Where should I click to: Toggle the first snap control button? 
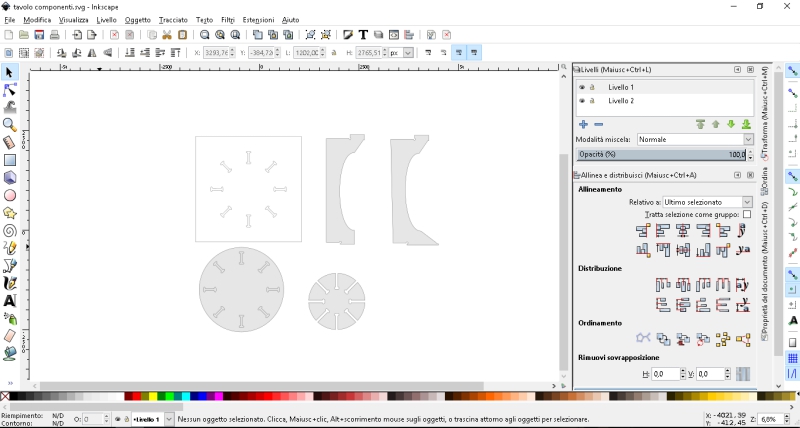792,71
